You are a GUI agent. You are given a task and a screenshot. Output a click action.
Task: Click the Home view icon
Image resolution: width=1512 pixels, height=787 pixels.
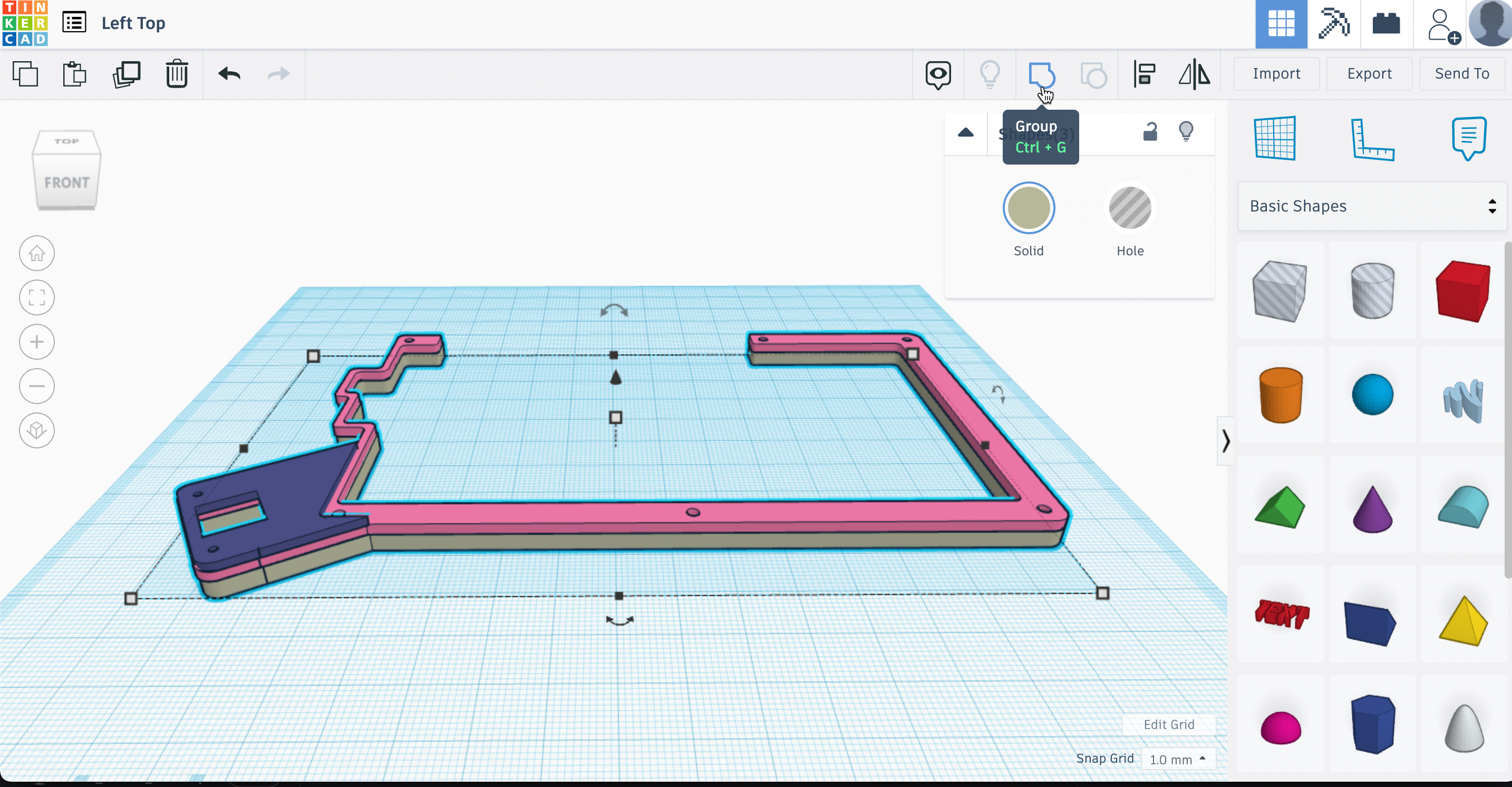tap(37, 254)
